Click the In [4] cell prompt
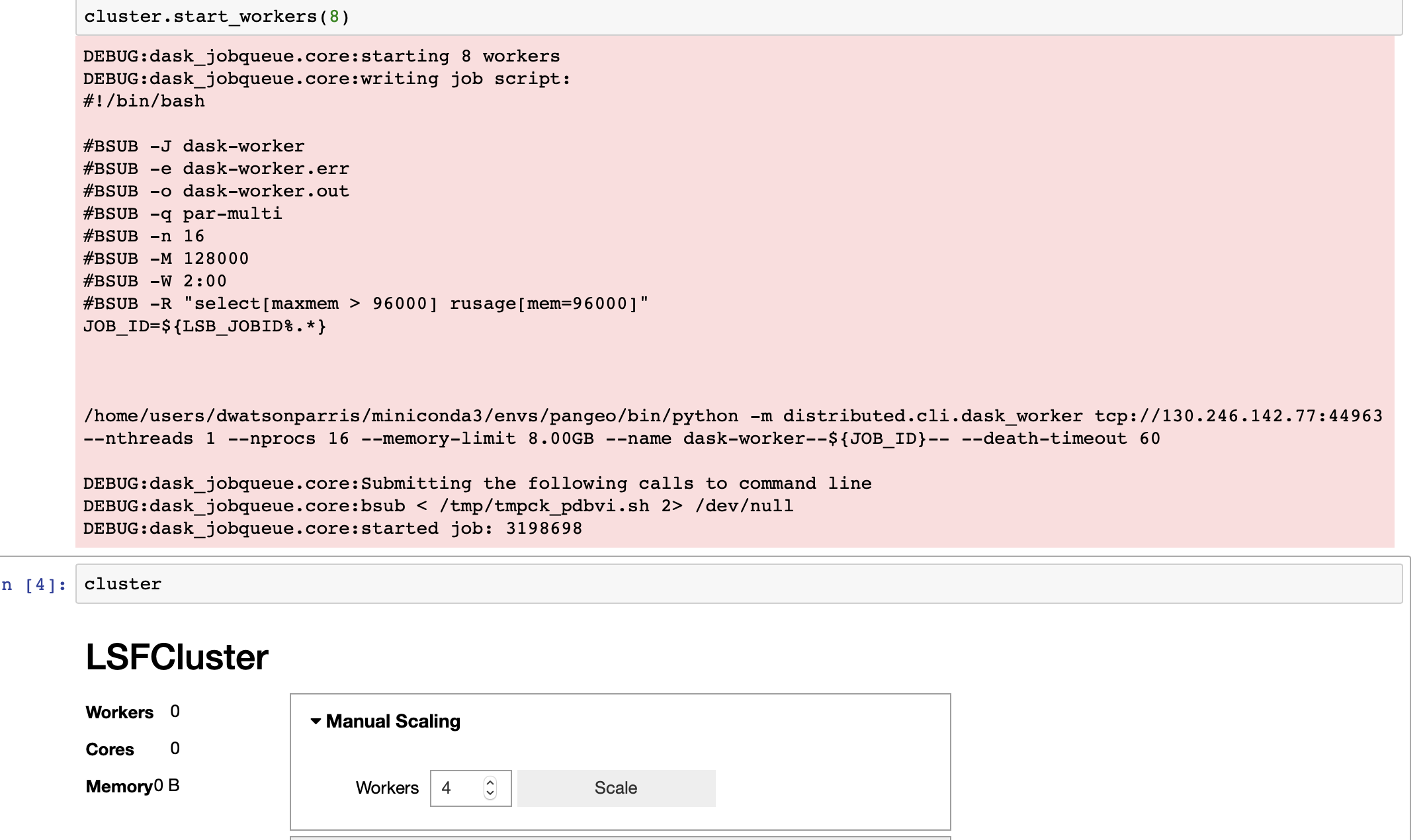 pos(32,583)
